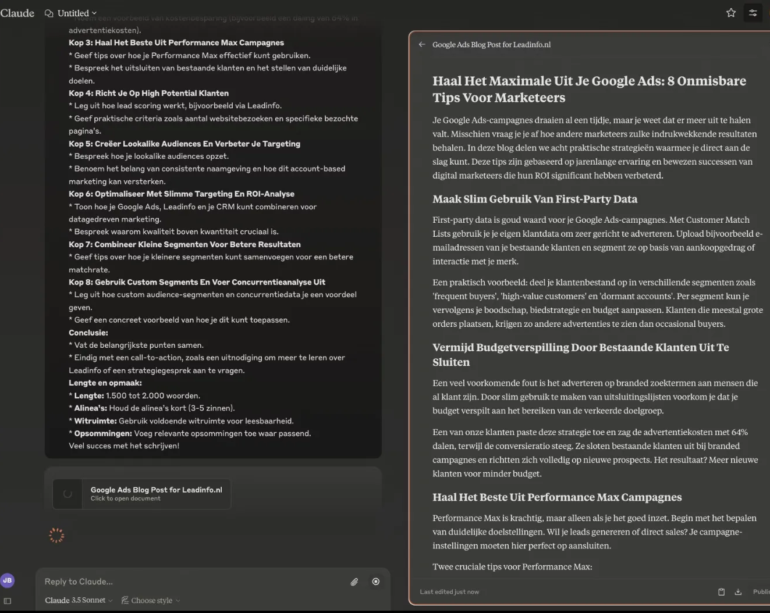Click the paragraph starting 'Een van onze klanten'
The height and width of the screenshot is (613, 770).
pos(595,453)
